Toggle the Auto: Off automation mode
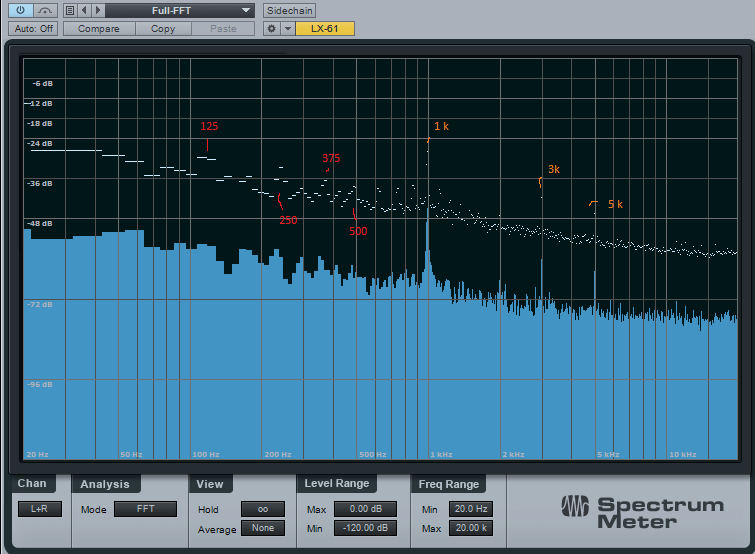755x554 pixels. click(x=33, y=29)
